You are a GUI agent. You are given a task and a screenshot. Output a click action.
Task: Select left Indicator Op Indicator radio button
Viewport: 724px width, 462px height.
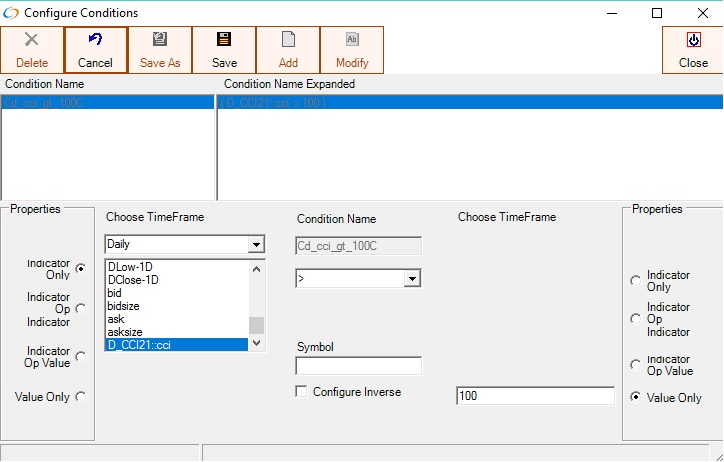click(x=81, y=309)
